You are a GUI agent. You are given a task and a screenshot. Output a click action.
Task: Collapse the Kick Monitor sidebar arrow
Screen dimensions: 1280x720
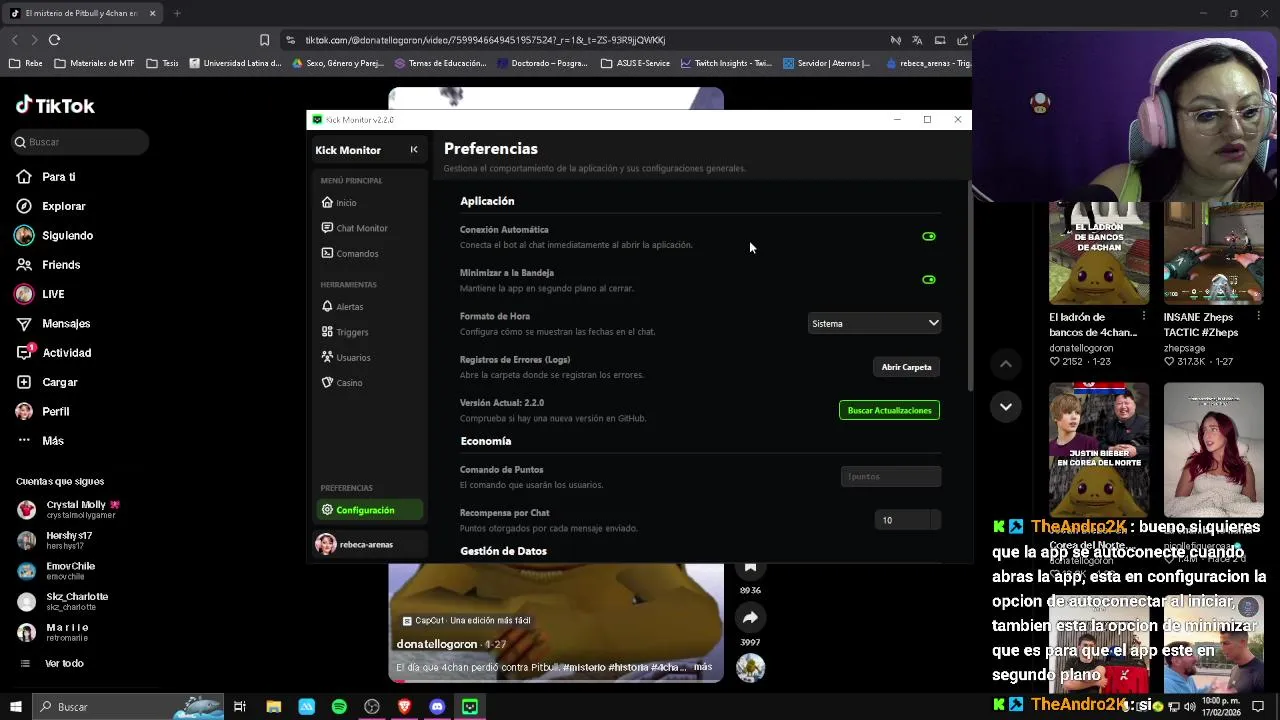tap(414, 150)
